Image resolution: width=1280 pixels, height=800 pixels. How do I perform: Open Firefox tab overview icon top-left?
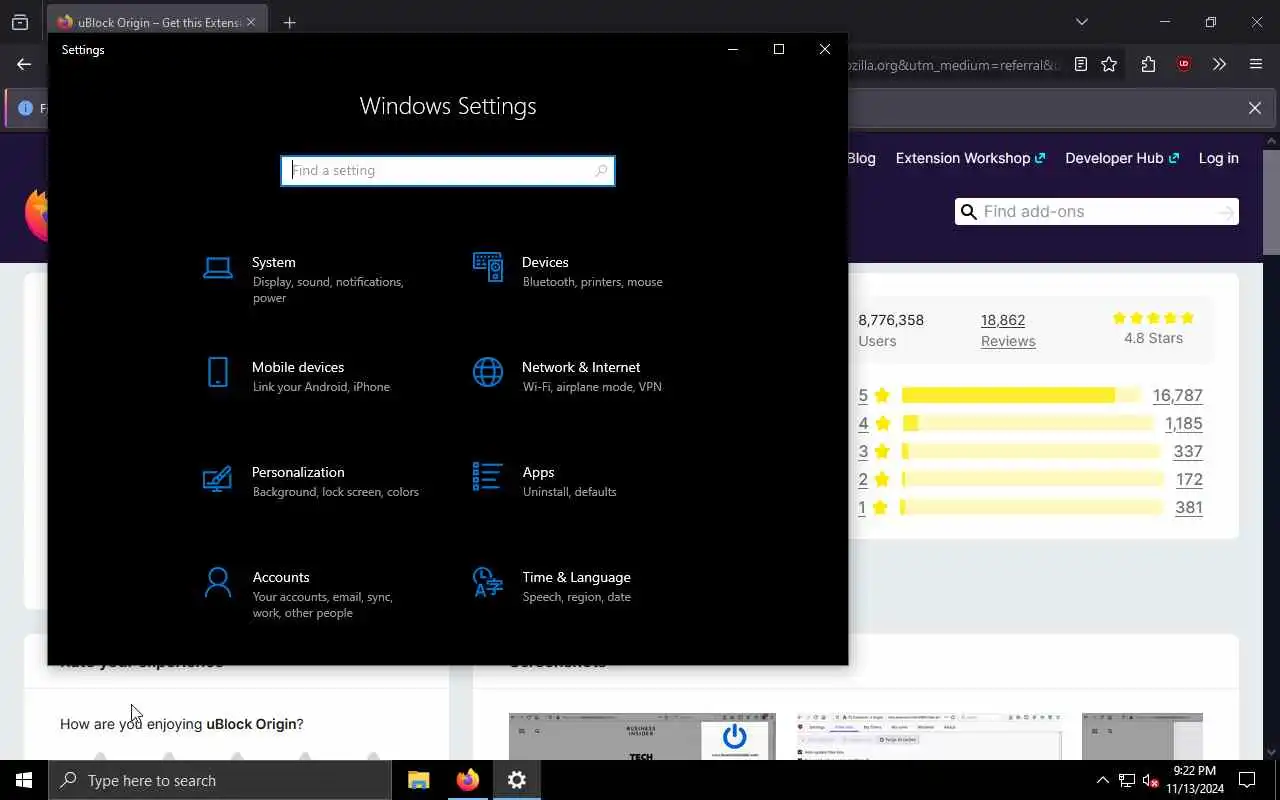coord(20,22)
